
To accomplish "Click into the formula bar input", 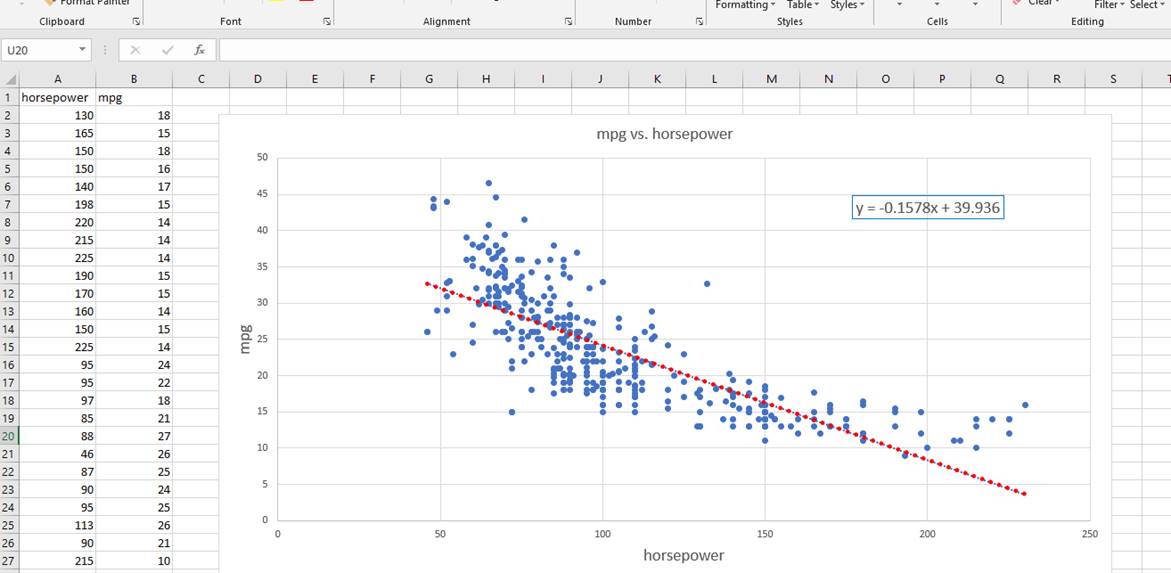I will [695, 50].
